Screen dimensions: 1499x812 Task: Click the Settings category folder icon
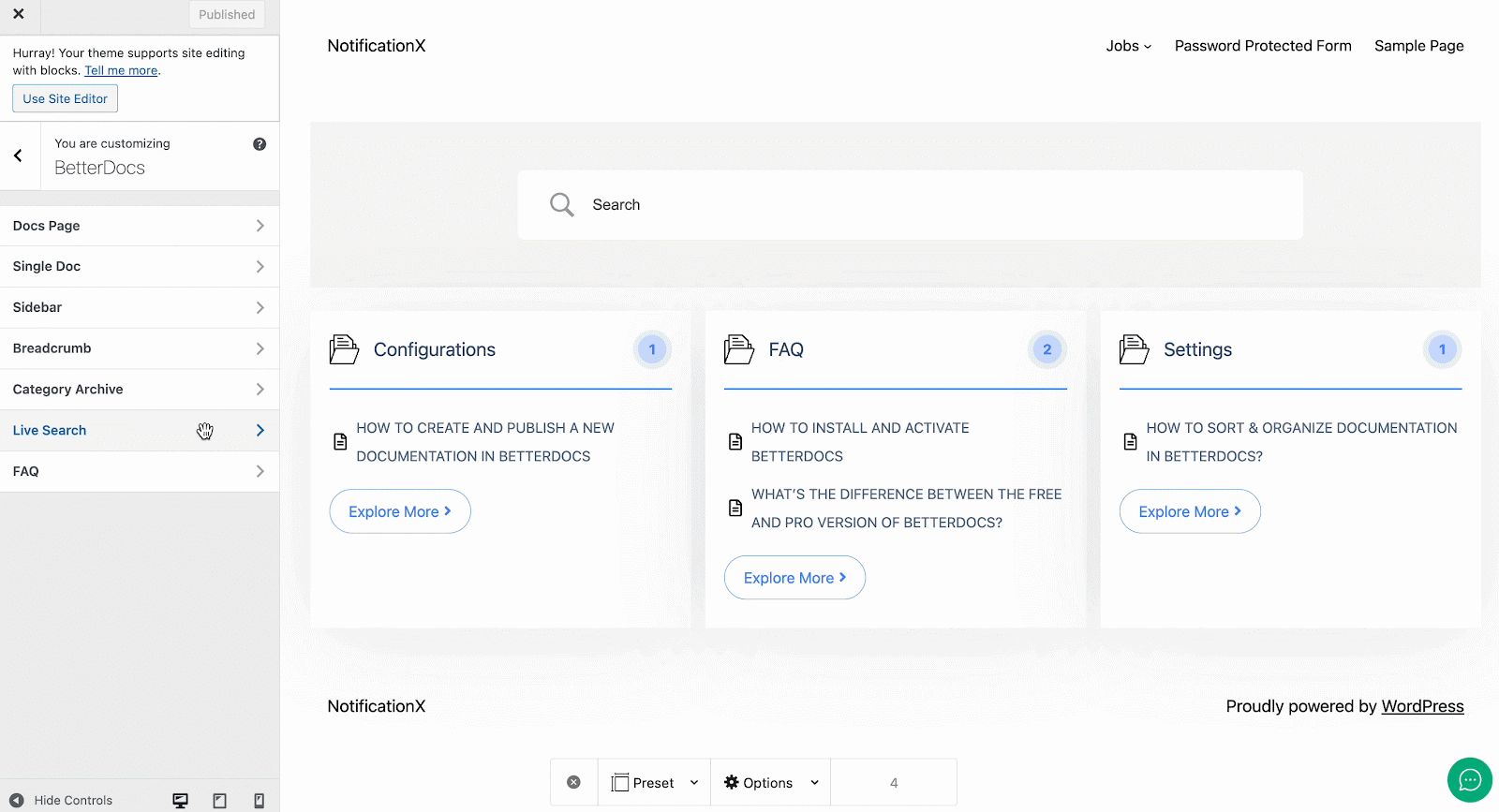[1135, 349]
